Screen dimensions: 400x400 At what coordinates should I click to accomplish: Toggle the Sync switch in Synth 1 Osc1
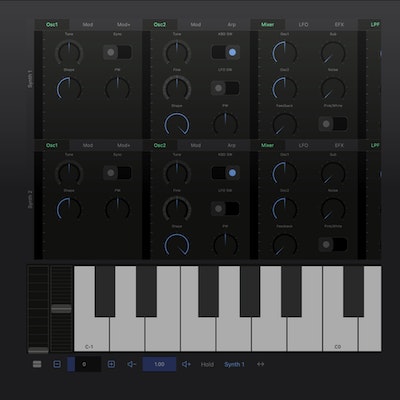click(x=117, y=52)
